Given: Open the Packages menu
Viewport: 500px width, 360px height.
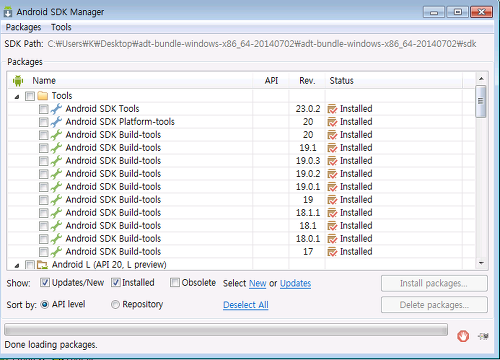Looking at the screenshot, I should pos(23,27).
